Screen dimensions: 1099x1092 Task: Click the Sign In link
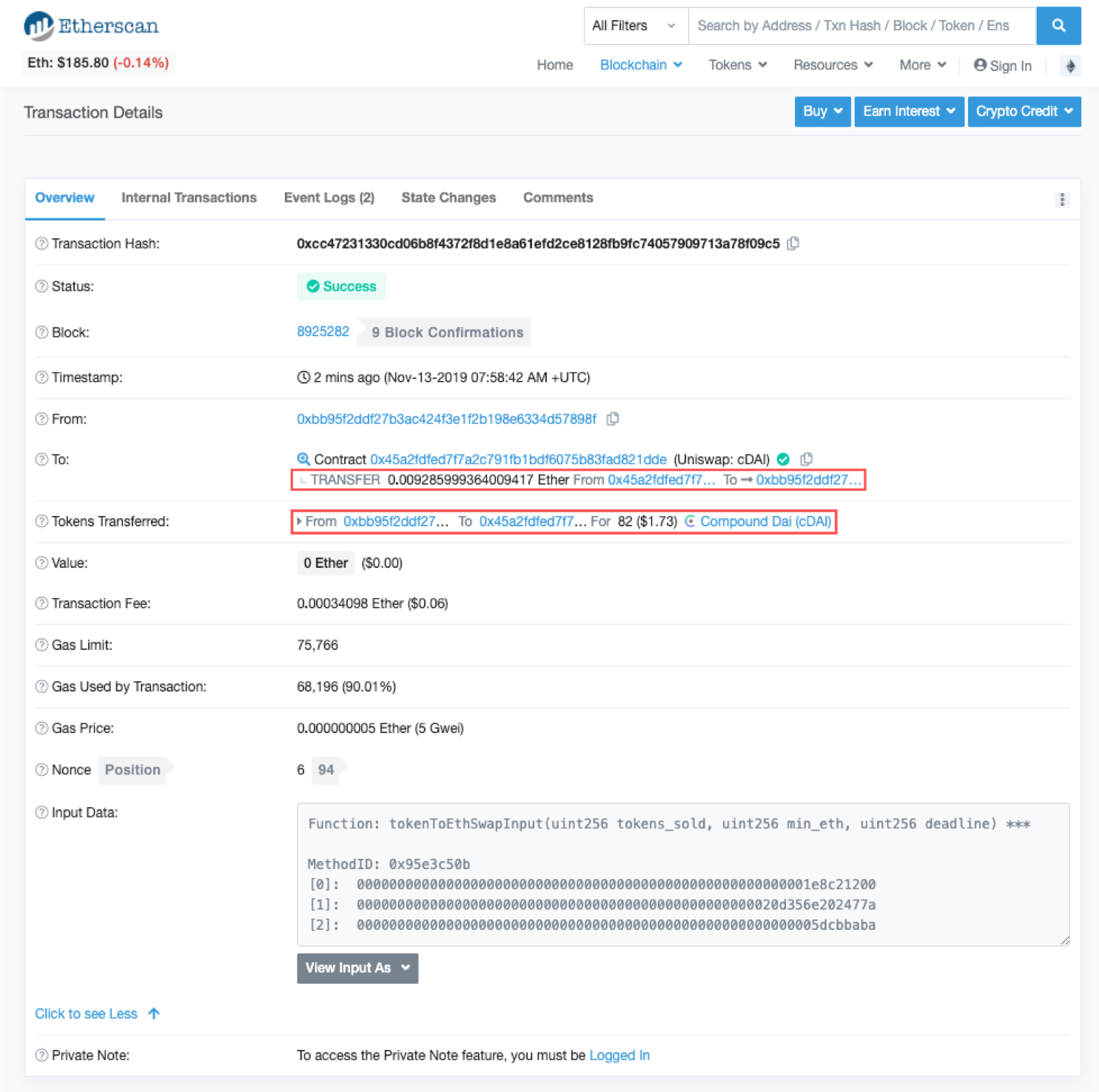(1003, 66)
